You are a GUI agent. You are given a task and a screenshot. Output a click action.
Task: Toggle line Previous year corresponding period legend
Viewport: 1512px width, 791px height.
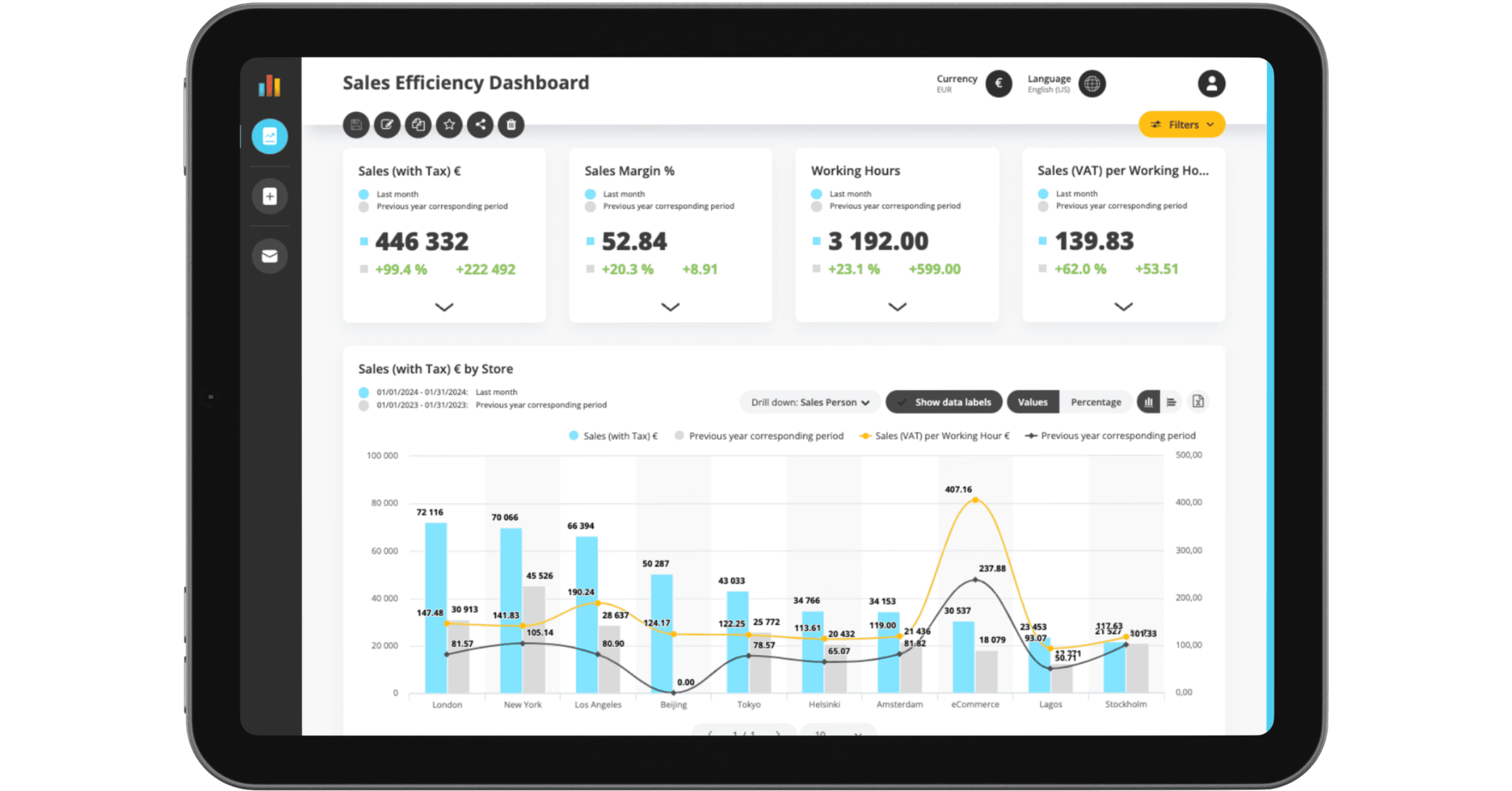click(x=1110, y=436)
